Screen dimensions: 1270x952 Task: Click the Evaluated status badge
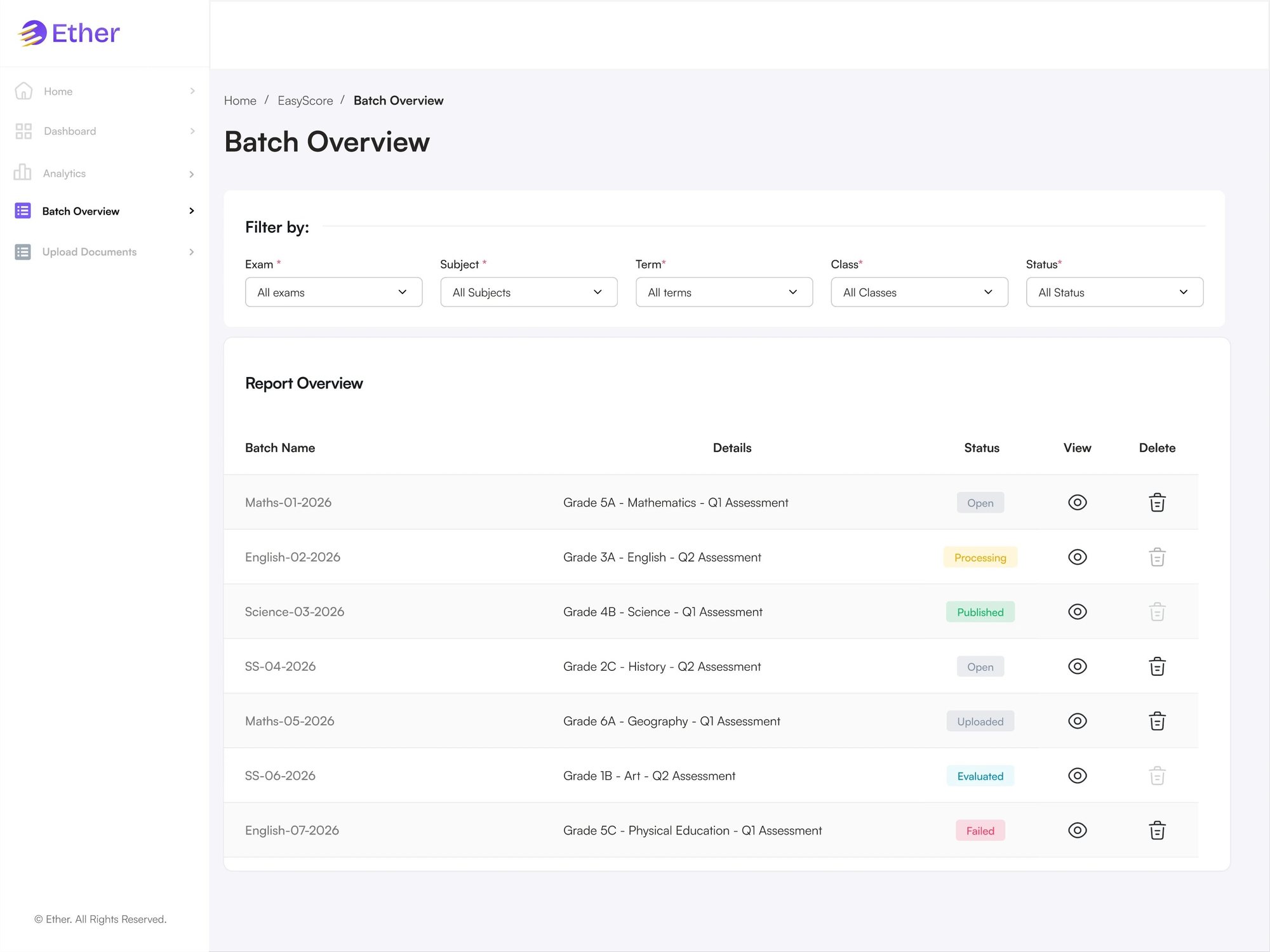(x=980, y=776)
